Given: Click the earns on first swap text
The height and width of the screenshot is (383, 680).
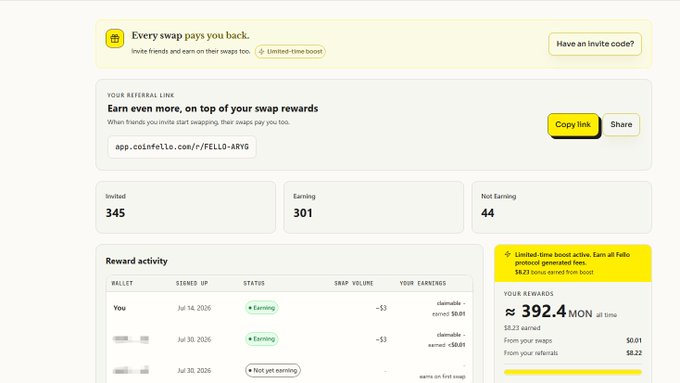Looking at the screenshot, I should coord(442,376).
